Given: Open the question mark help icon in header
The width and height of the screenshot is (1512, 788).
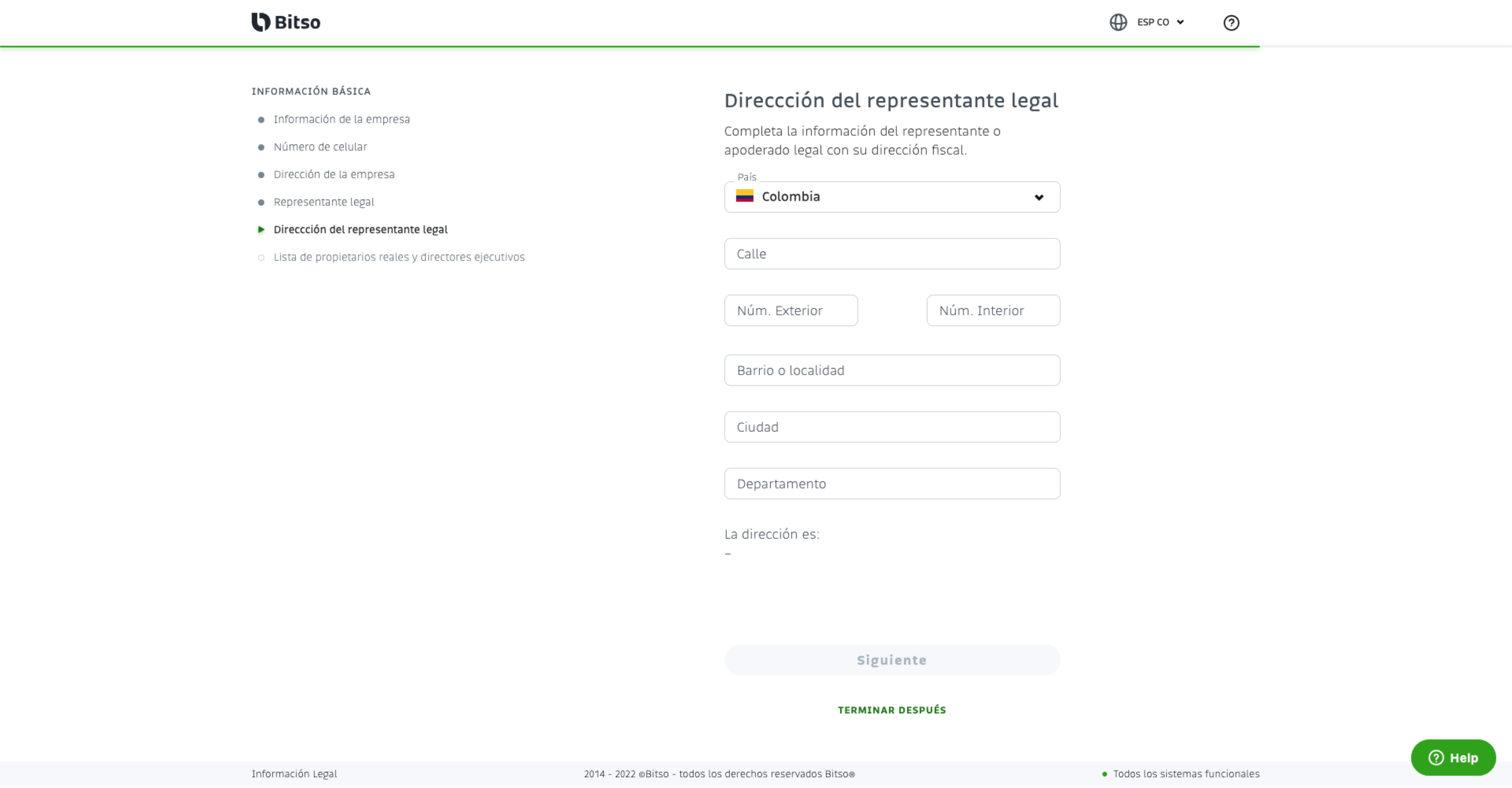Looking at the screenshot, I should pos(1231,23).
